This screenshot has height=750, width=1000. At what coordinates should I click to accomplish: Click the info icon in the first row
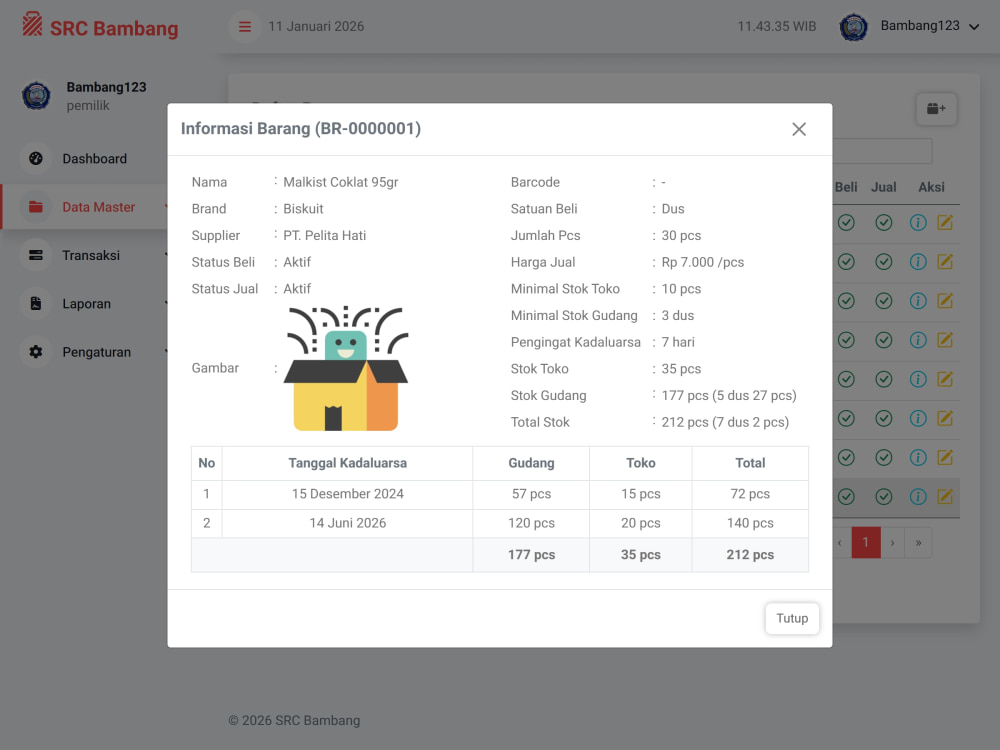click(918, 223)
